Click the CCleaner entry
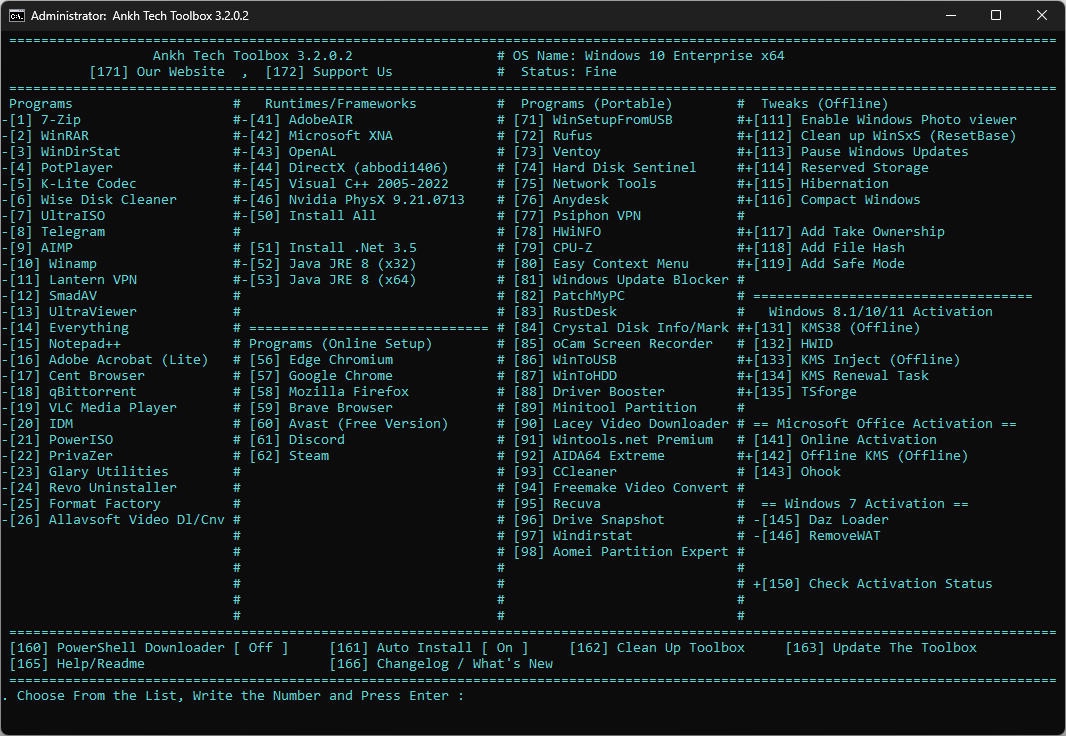 pos(565,472)
